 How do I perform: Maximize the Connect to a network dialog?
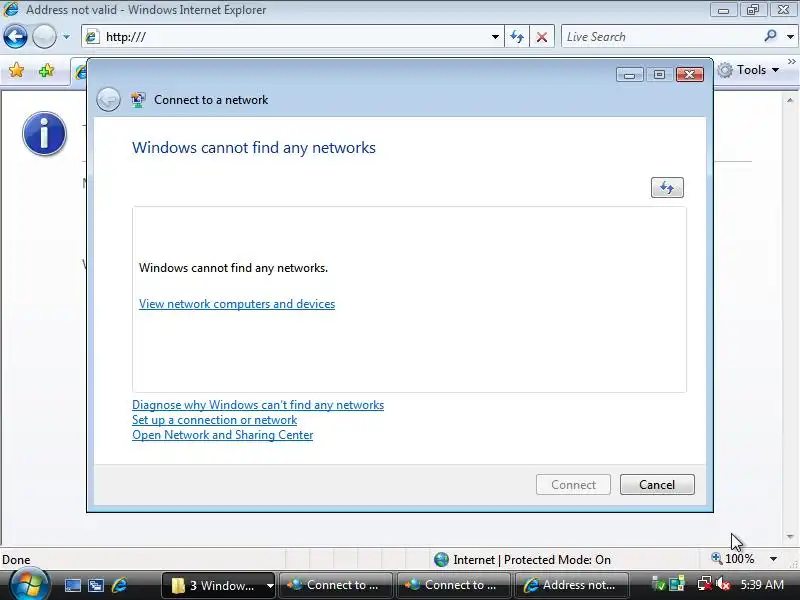[659, 74]
